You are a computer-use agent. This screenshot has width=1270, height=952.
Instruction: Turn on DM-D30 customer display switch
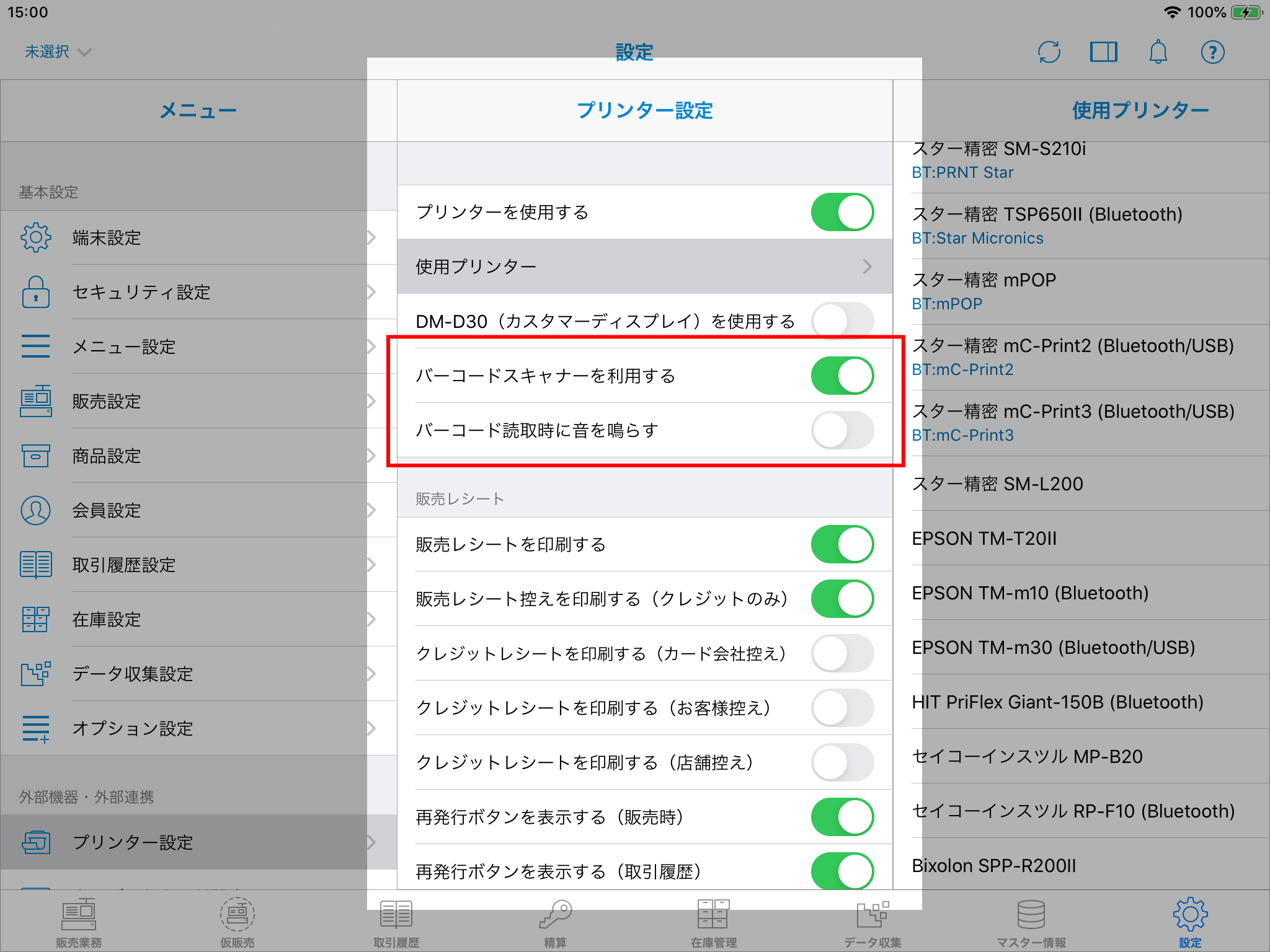coord(842,321)
